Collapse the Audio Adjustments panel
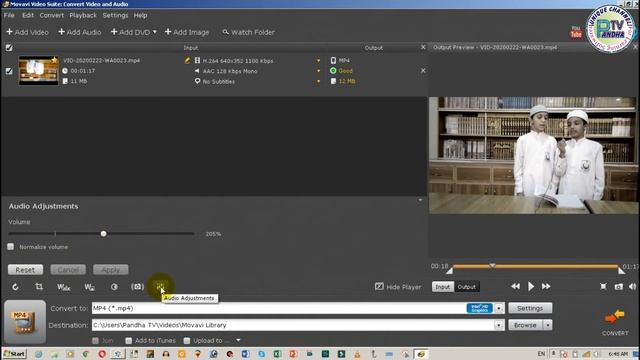This screenshot has height=360, width=640. coord(420,200)
